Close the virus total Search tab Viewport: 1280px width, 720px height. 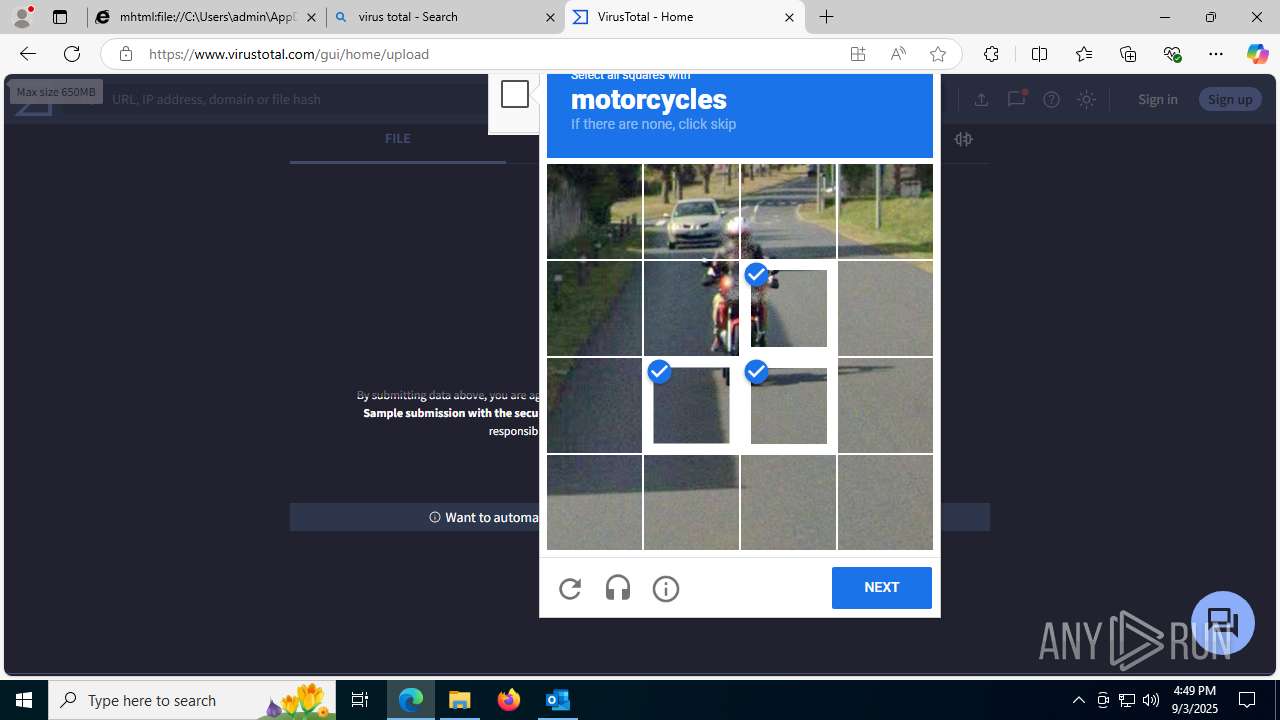pyautogui.click(x=550, y=17)
